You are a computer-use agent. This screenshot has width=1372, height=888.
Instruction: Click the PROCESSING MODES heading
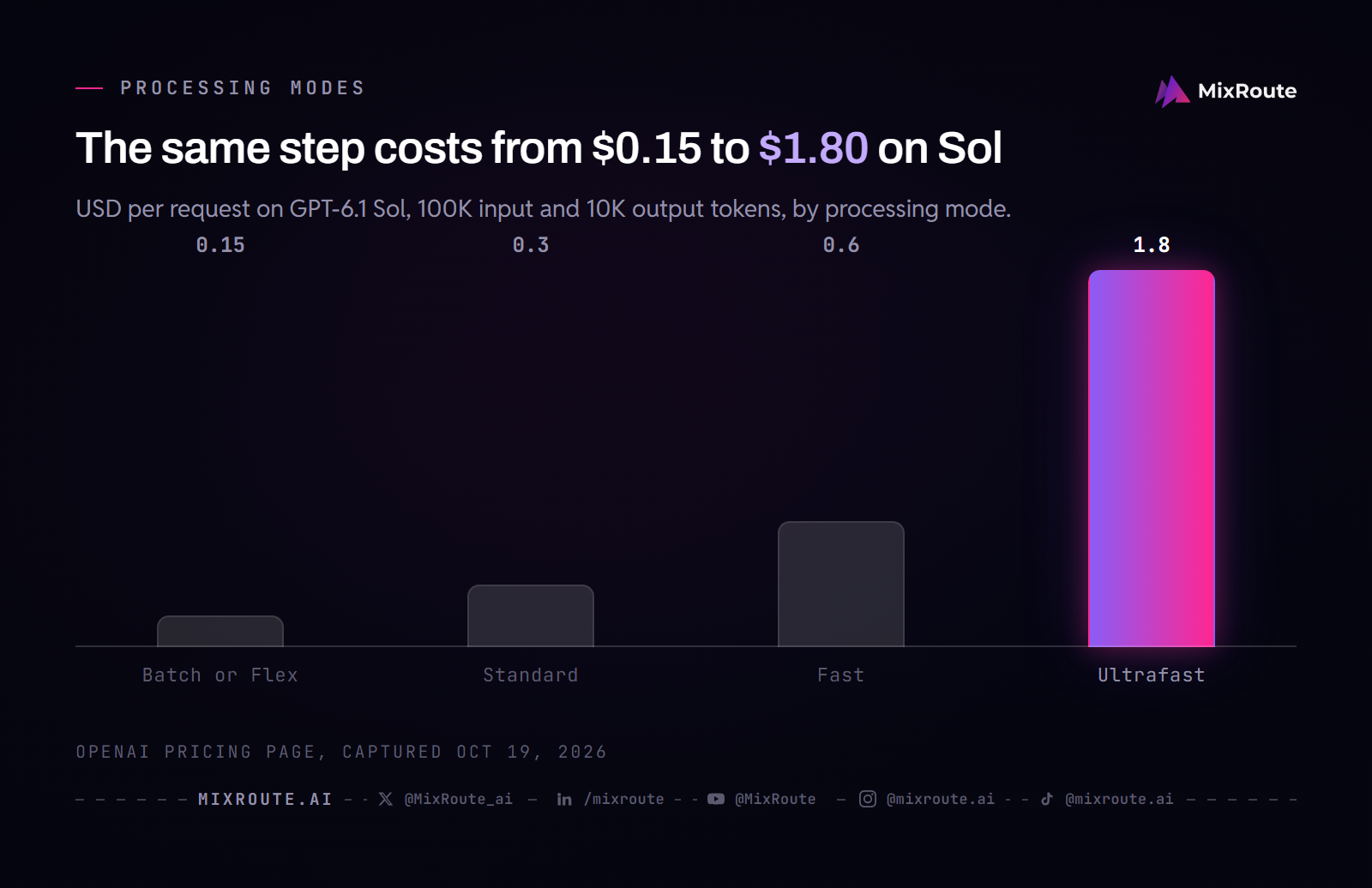click(x=243, y=88)
